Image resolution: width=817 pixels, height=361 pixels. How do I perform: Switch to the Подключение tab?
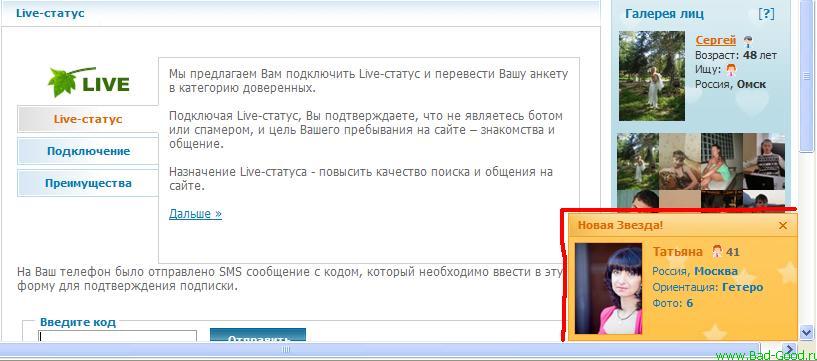[88, 151]
